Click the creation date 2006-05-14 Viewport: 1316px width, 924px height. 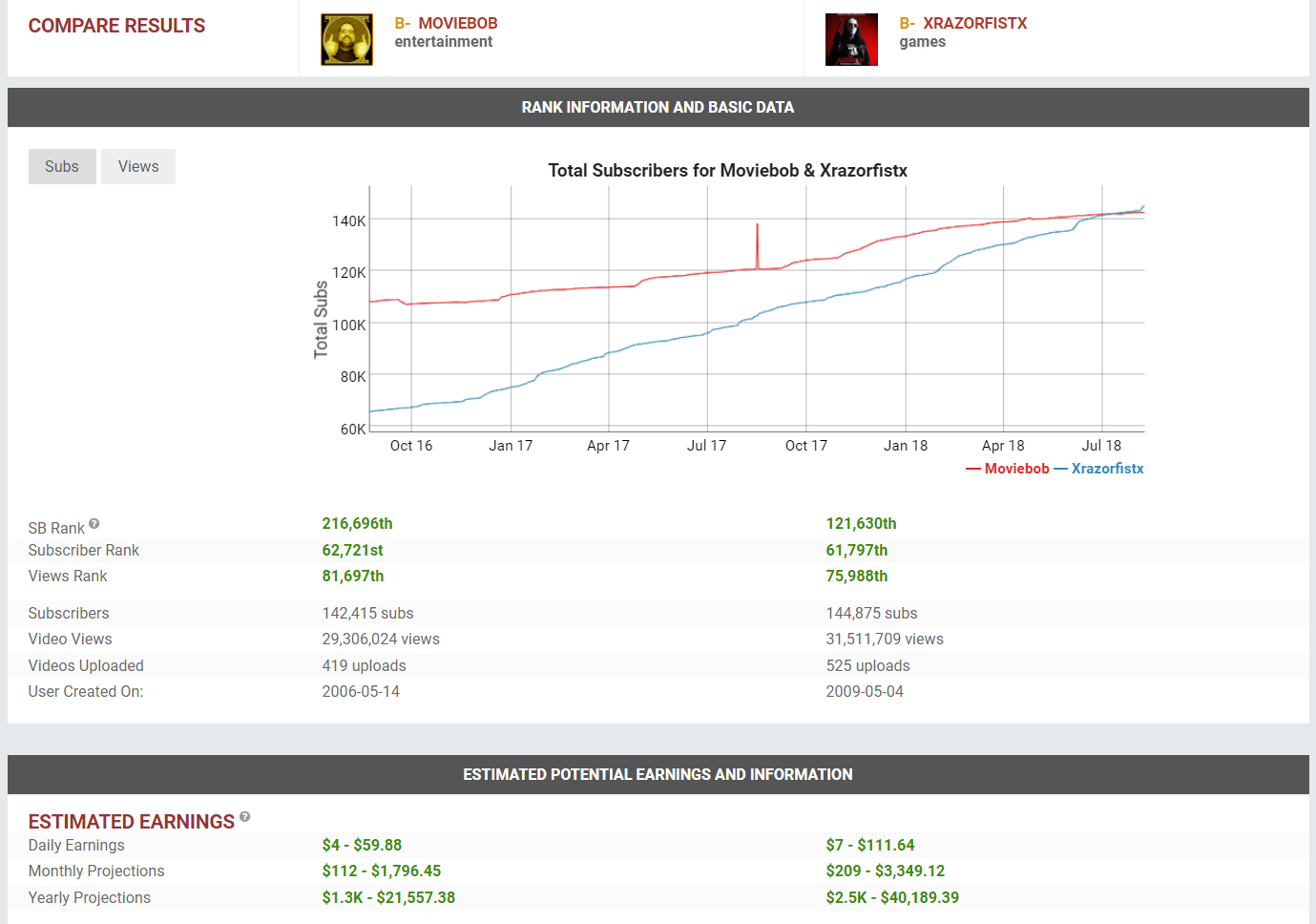pyautogui.click(x=361, y=691)
